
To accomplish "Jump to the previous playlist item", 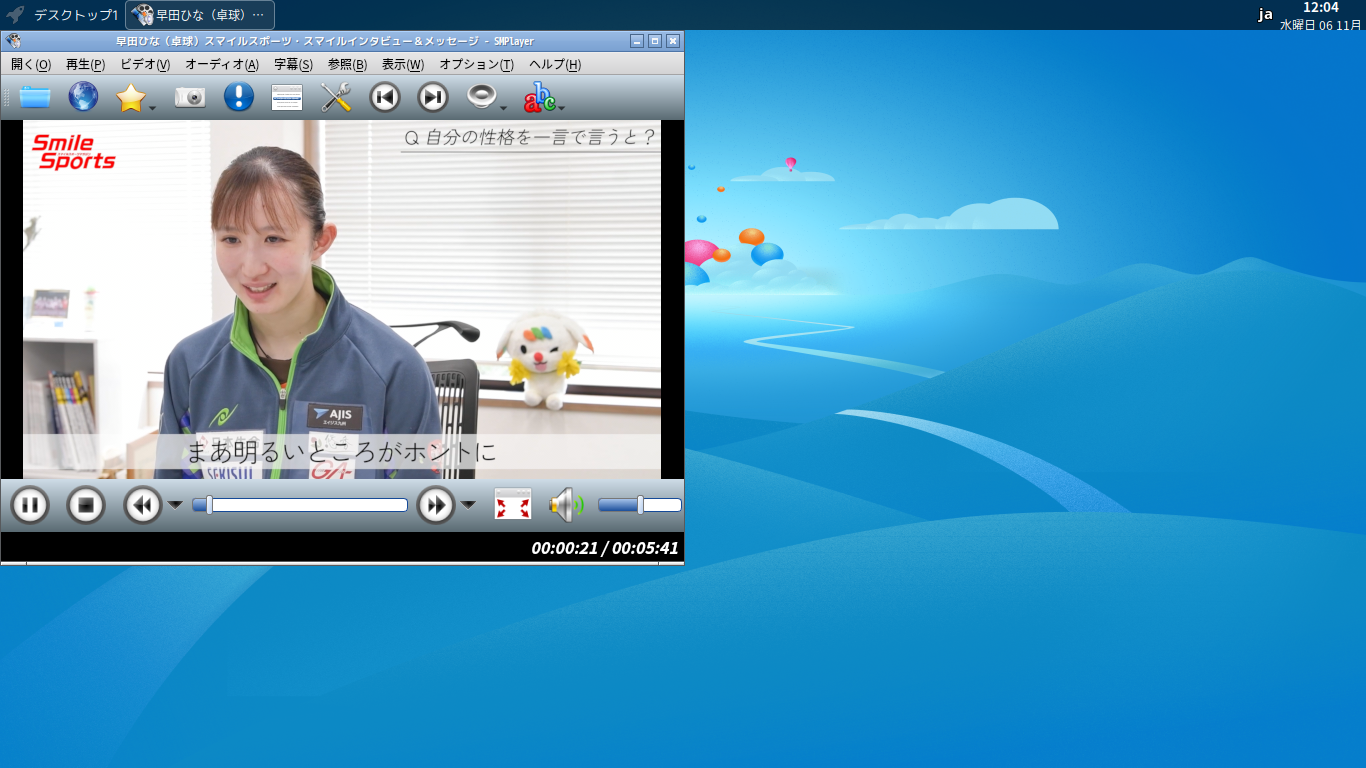I will pyautogui.click(x=385, y=97).
